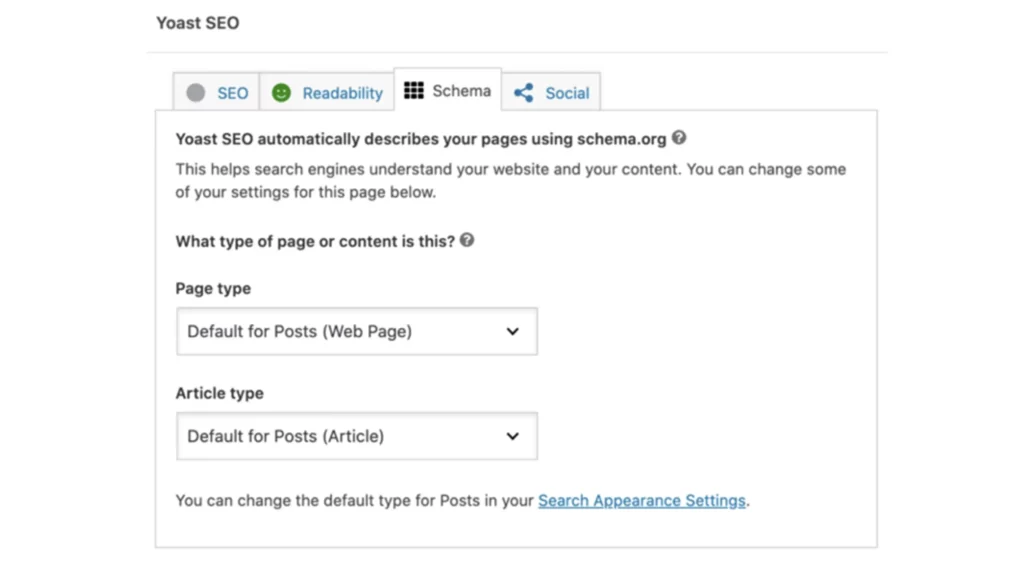Open the Article type dropdown
1024x575 pixels.
click(x=357, y=436)
